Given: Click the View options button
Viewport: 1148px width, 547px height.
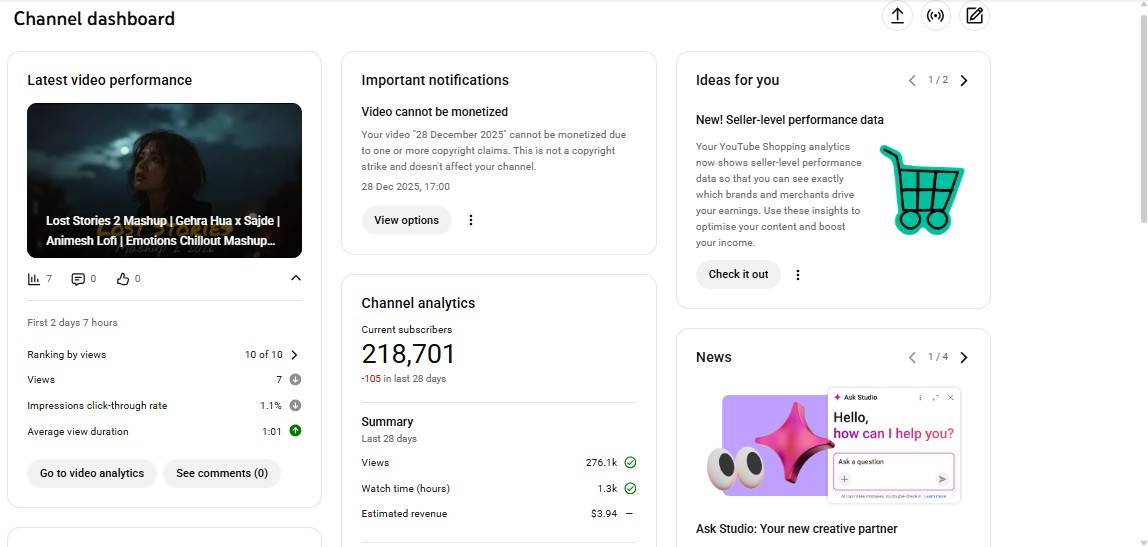Looking at the screenshot, I should click(x=406, y=220).
